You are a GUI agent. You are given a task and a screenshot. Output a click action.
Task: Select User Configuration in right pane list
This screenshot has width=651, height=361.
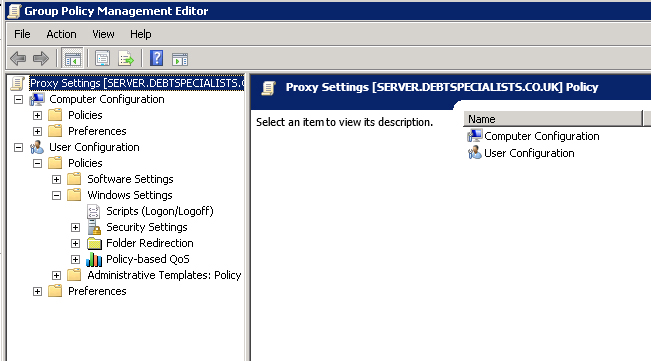[x=529, y=153]
